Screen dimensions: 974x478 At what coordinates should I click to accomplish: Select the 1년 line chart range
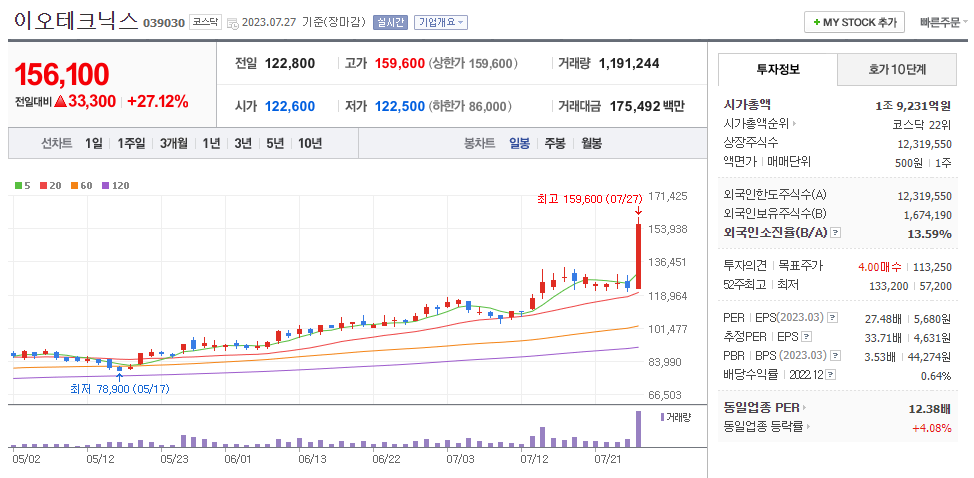coord(211,143)
